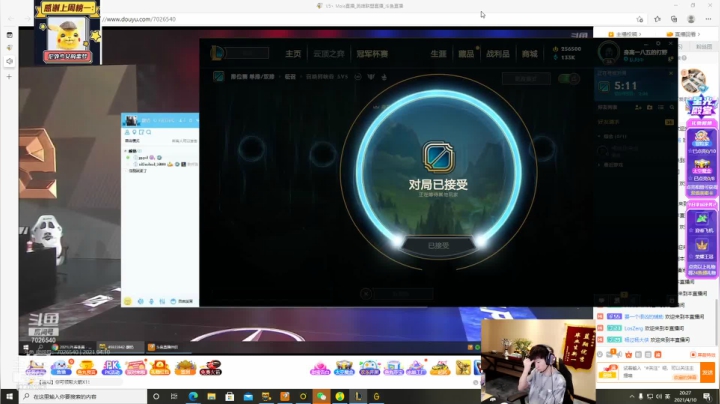
Task: Open notification center icon on taskbar
Action: (707, 396)
